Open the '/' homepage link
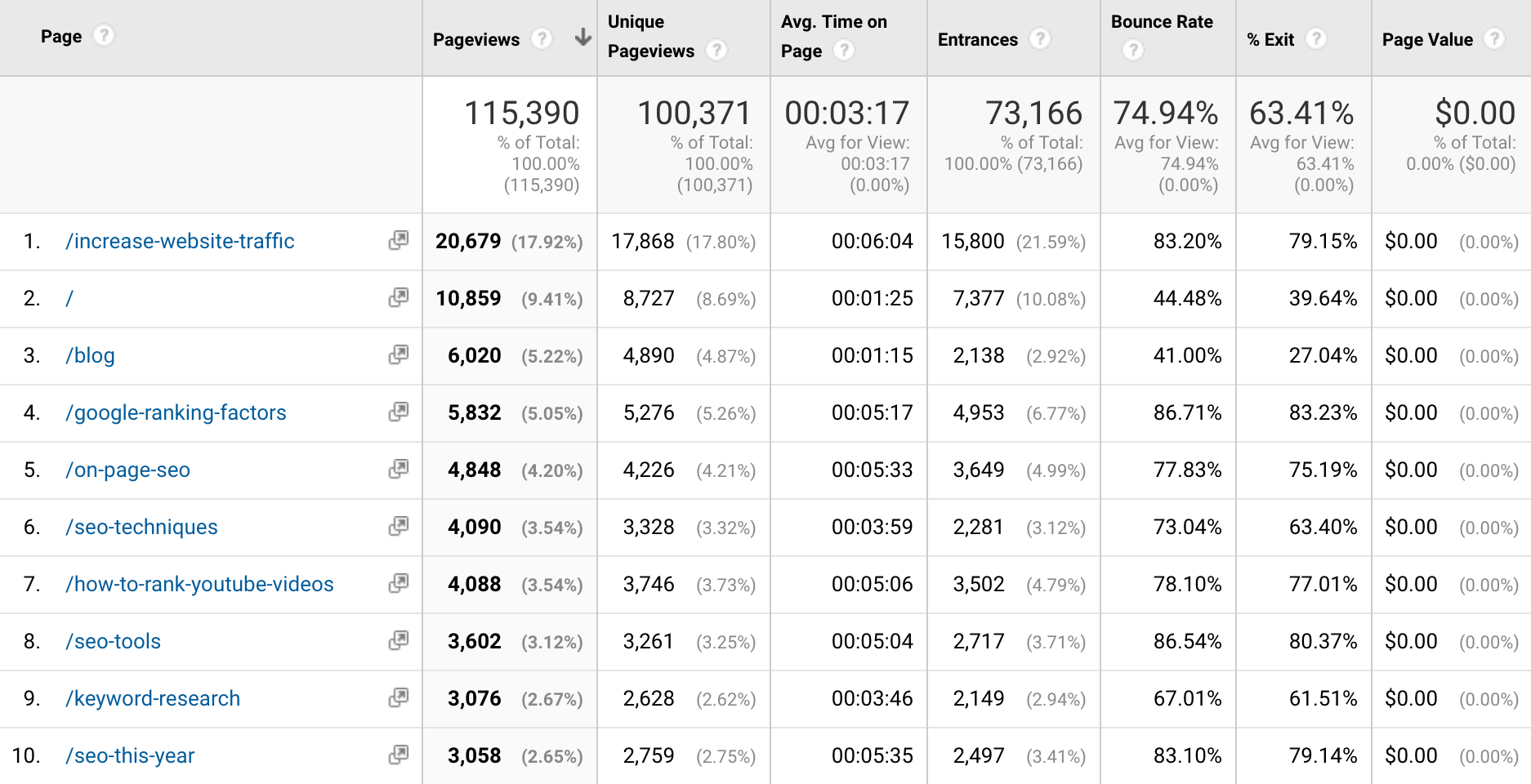The height and width of the screenshot is (784, 1531). pos(69,298)
